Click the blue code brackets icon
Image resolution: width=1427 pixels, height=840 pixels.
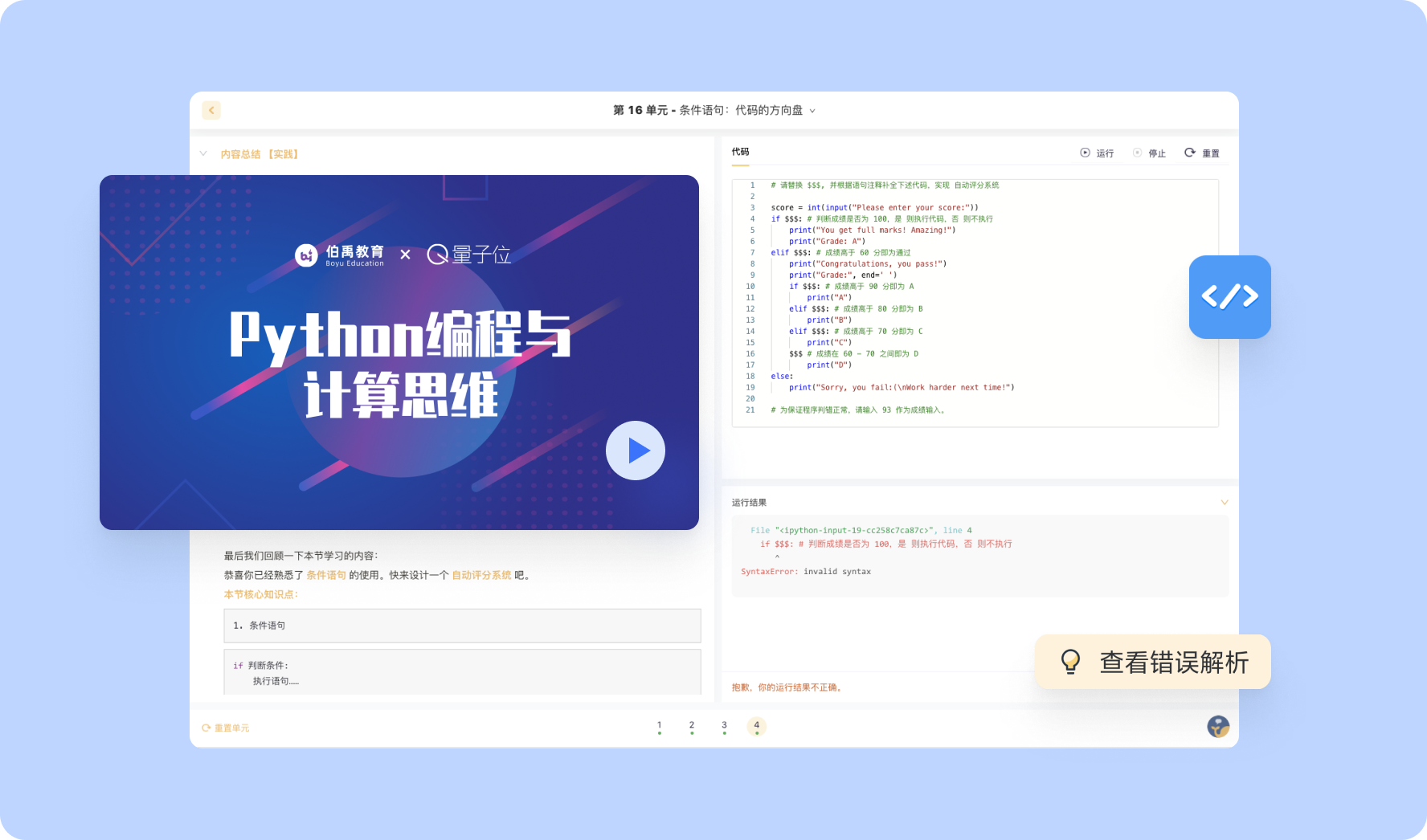coord(1229,297)
